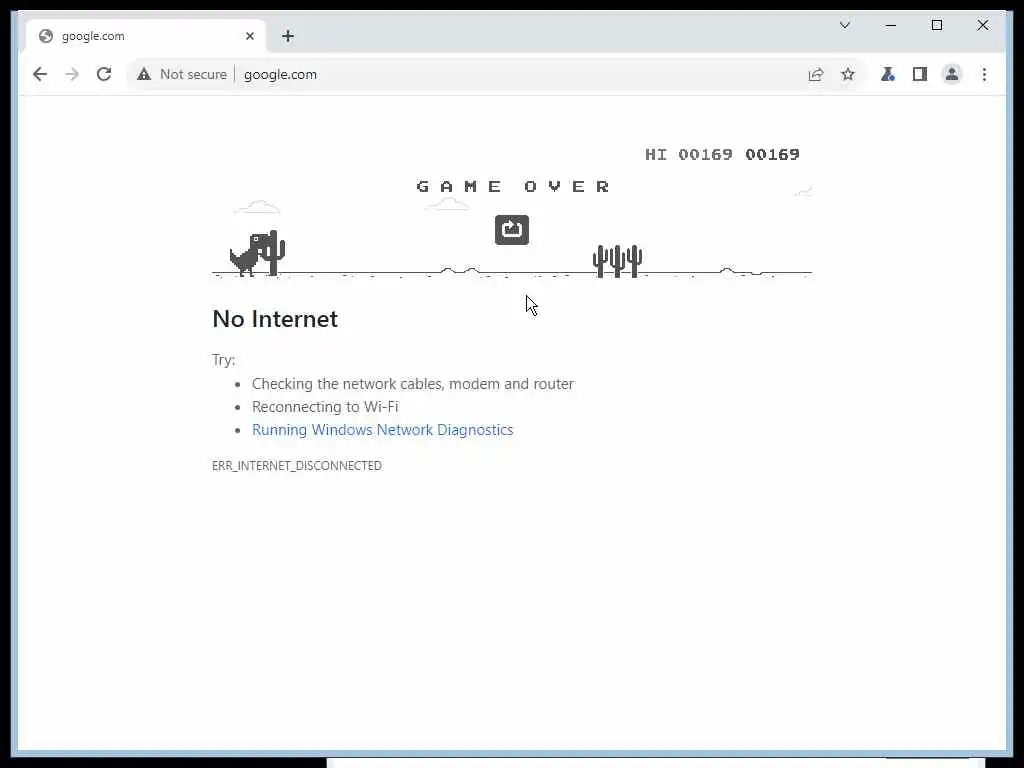
Task: Reload the page with the refresh icon
Action: (104, 74)
